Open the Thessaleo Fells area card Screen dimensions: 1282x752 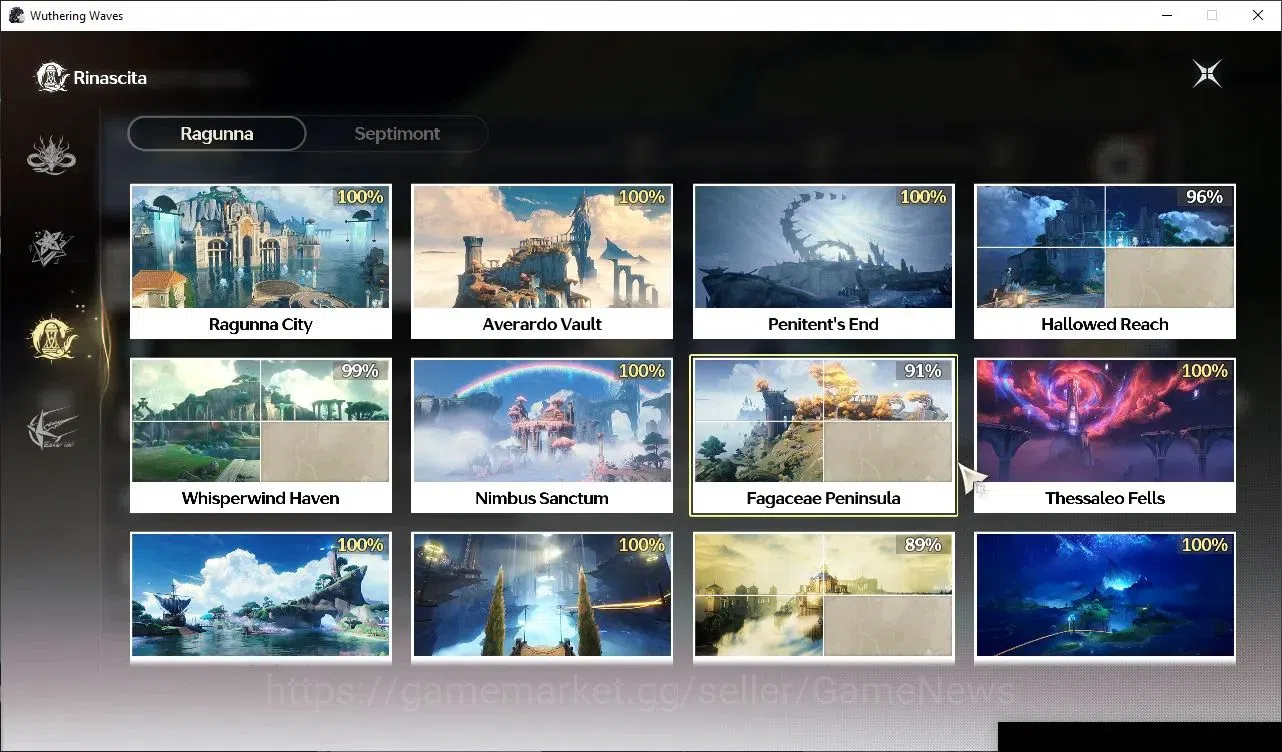click(x=1105, y=435)
